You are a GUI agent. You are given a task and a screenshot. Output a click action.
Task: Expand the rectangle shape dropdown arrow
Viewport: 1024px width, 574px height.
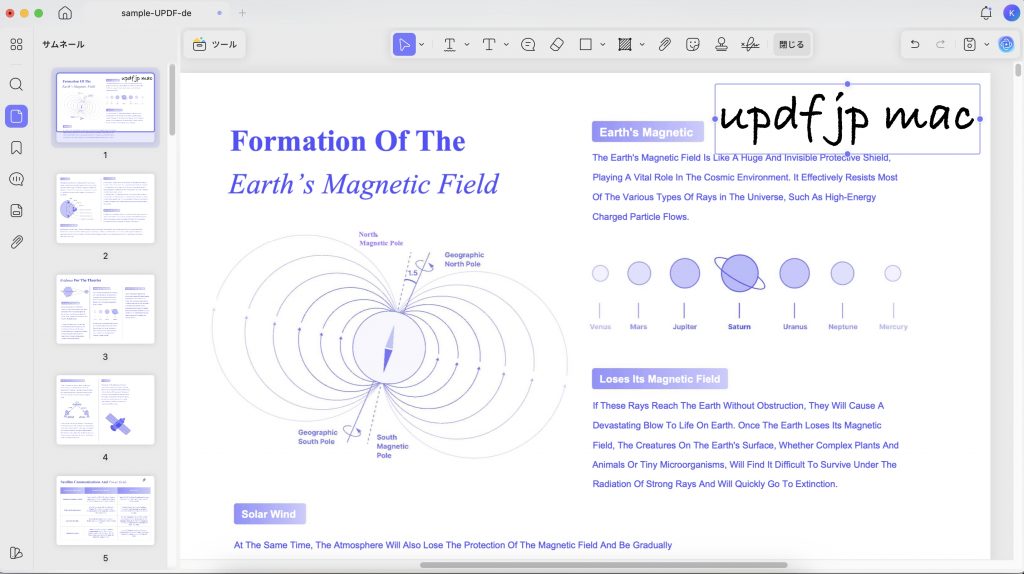[603, 44]
